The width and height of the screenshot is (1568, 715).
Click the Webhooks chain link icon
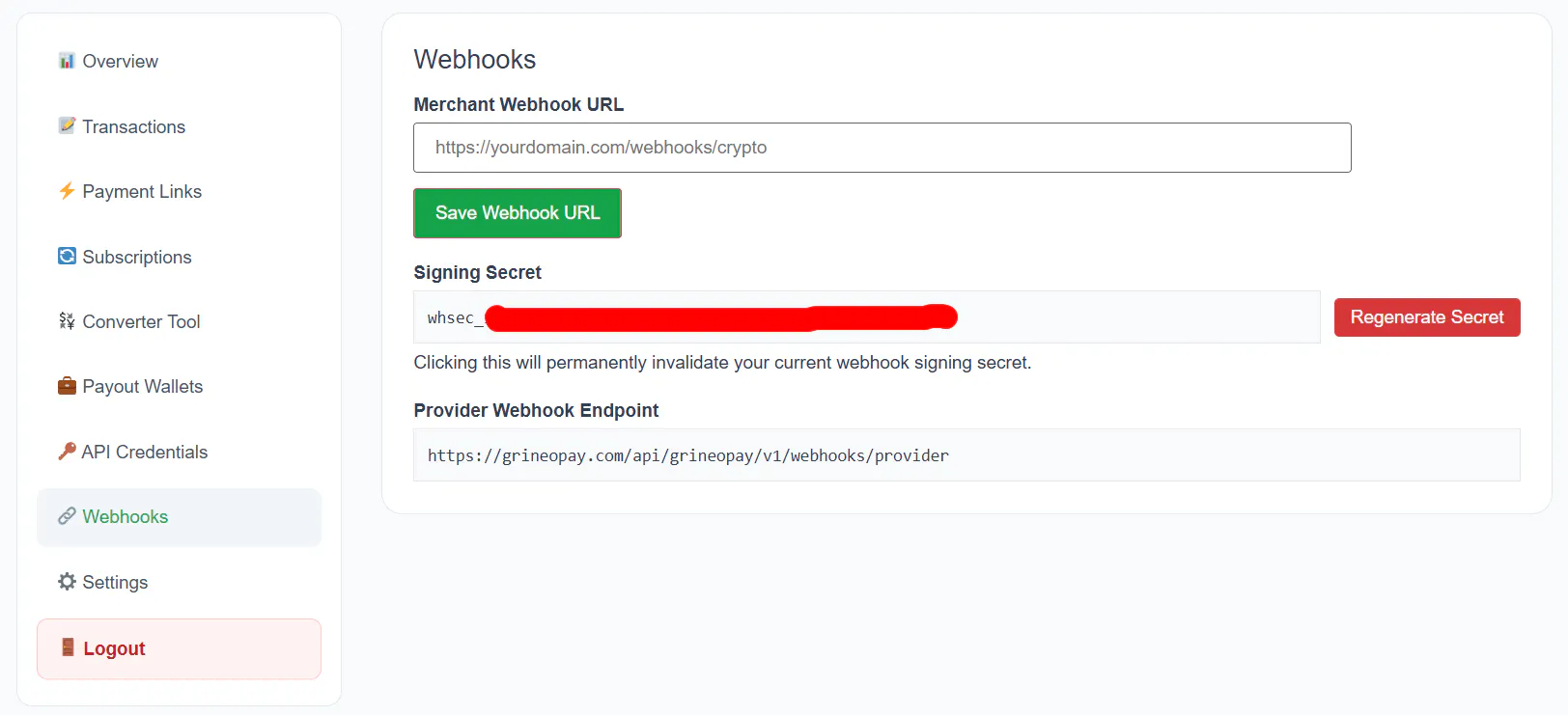(x=67, y=516)
